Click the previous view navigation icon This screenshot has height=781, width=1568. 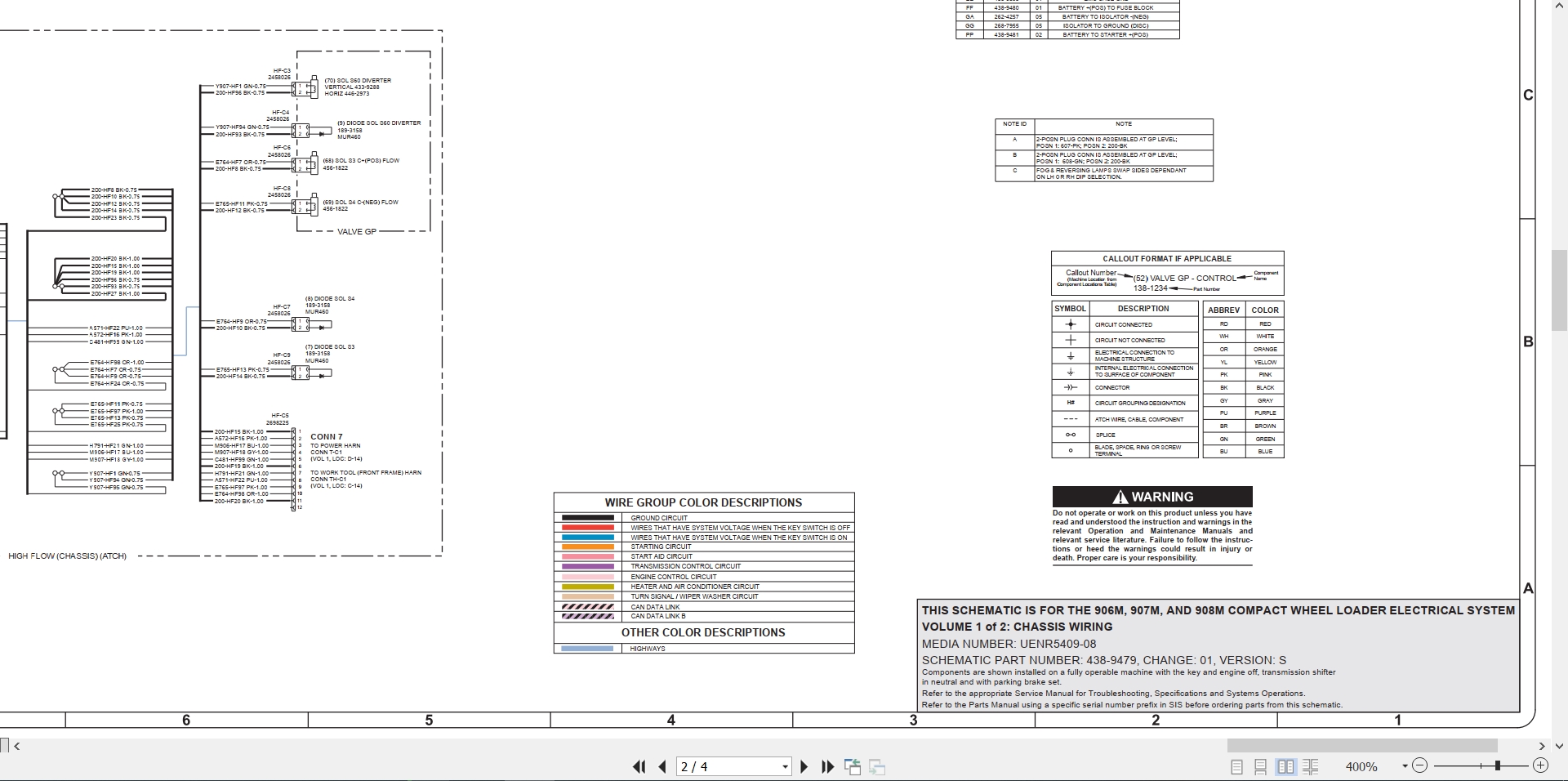(x=853, y=766)
